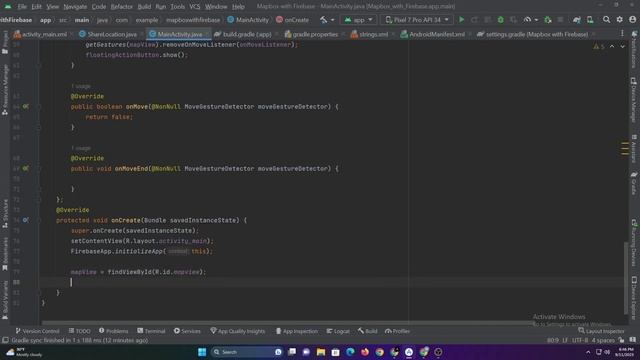Open the Project tool window in the left sidebar

coord(5,42)
